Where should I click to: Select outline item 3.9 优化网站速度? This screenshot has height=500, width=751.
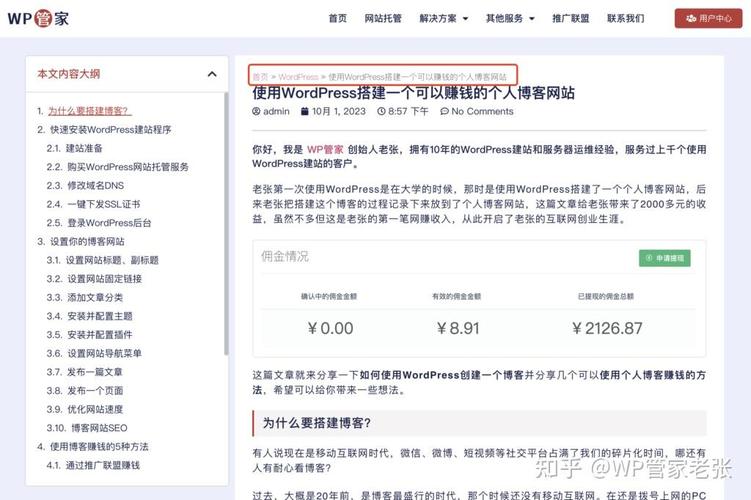coord(94,409)
